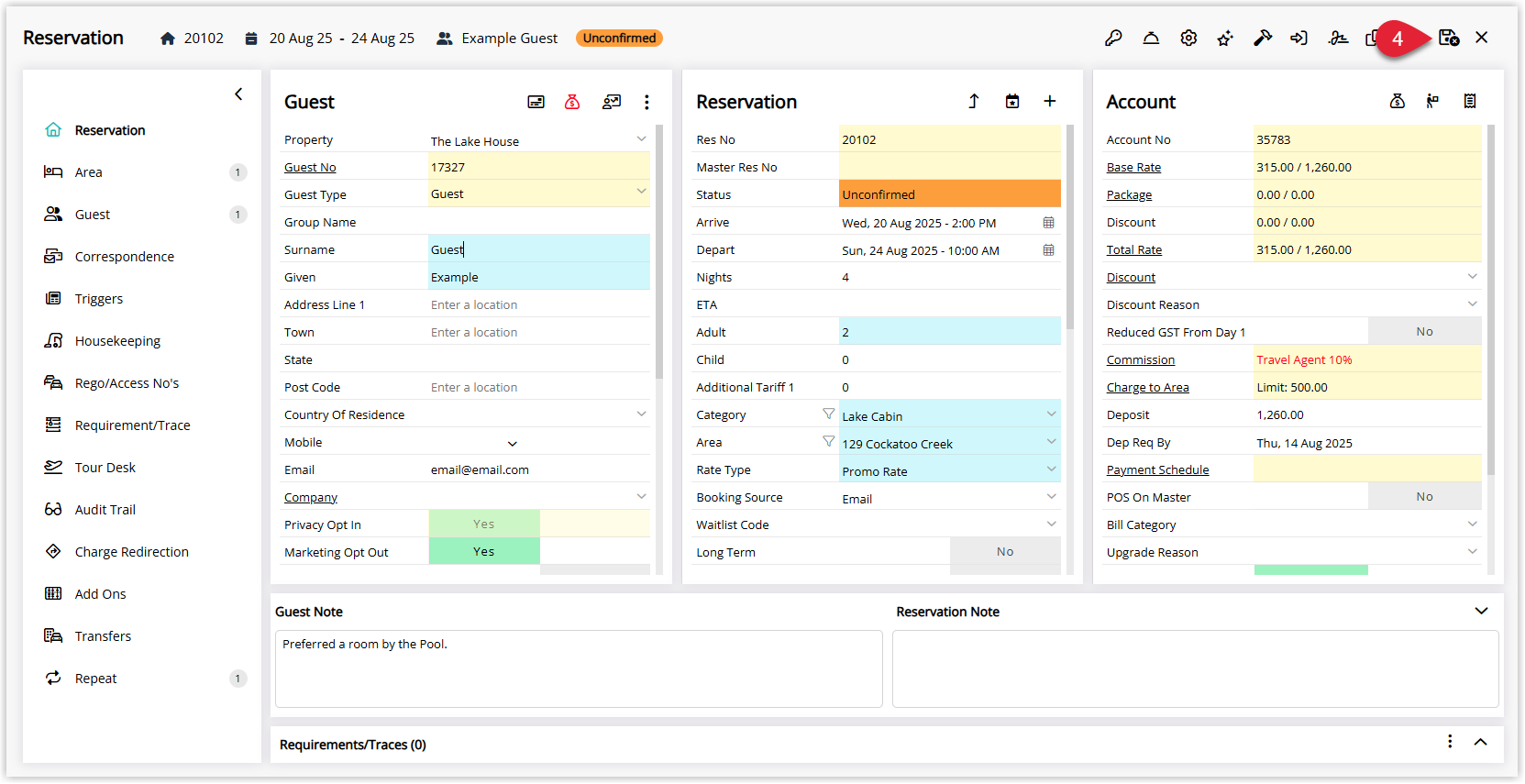Click the sparkle stars icon
The height and width of the screenshot is (784, 1525).
(1225, 38)
